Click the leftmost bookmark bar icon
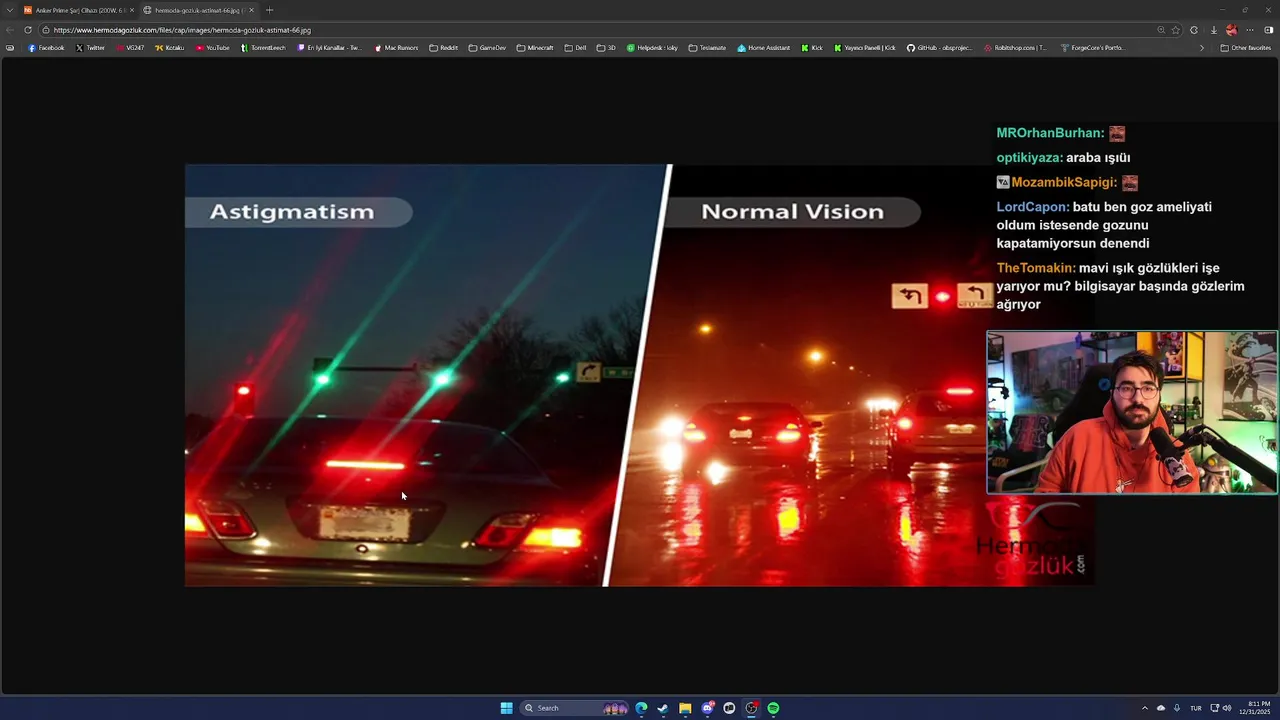 10,48
